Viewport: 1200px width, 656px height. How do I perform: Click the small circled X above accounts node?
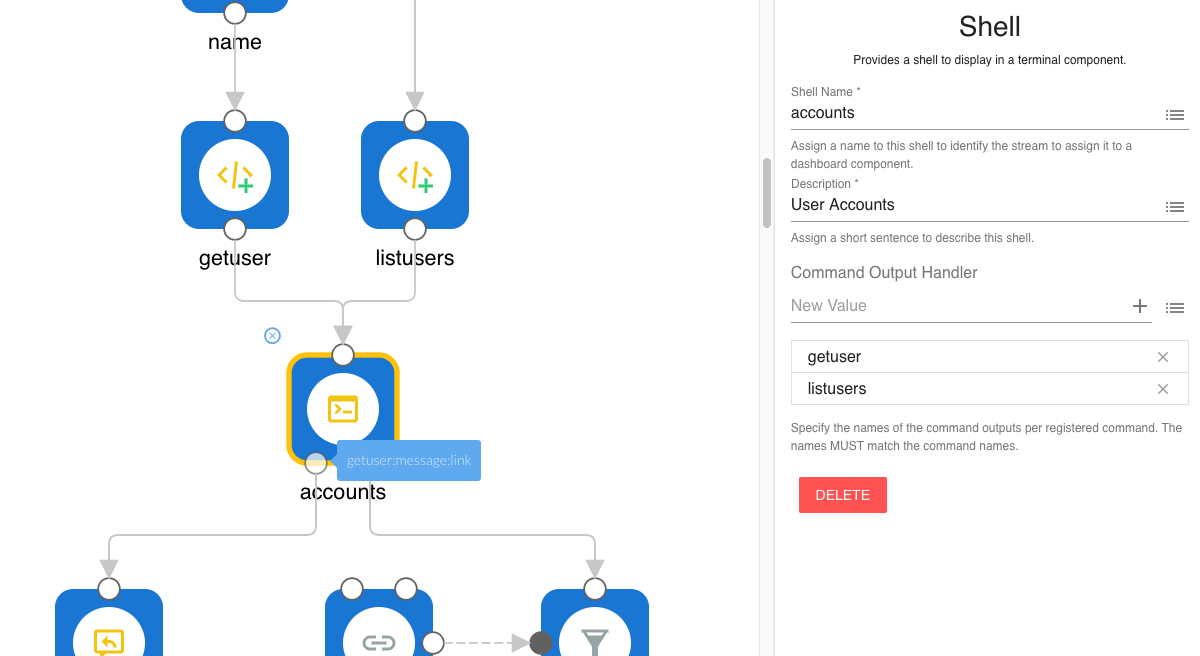pos(272,336)
